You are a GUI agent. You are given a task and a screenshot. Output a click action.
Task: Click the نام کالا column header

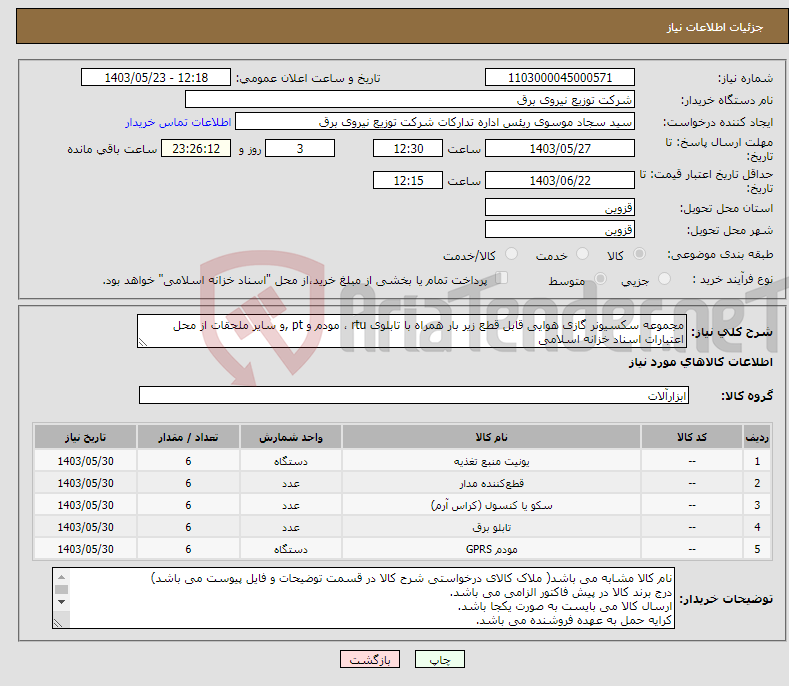(491, 437)
